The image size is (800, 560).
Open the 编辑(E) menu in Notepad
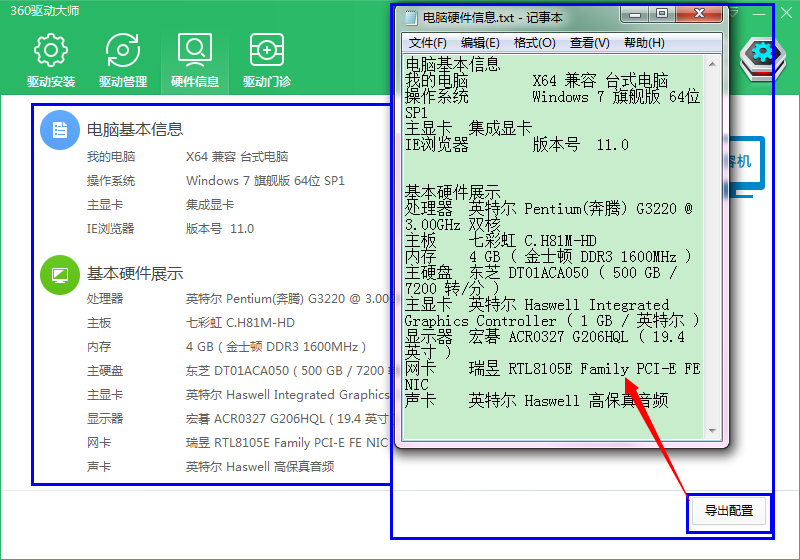(480, 43)
